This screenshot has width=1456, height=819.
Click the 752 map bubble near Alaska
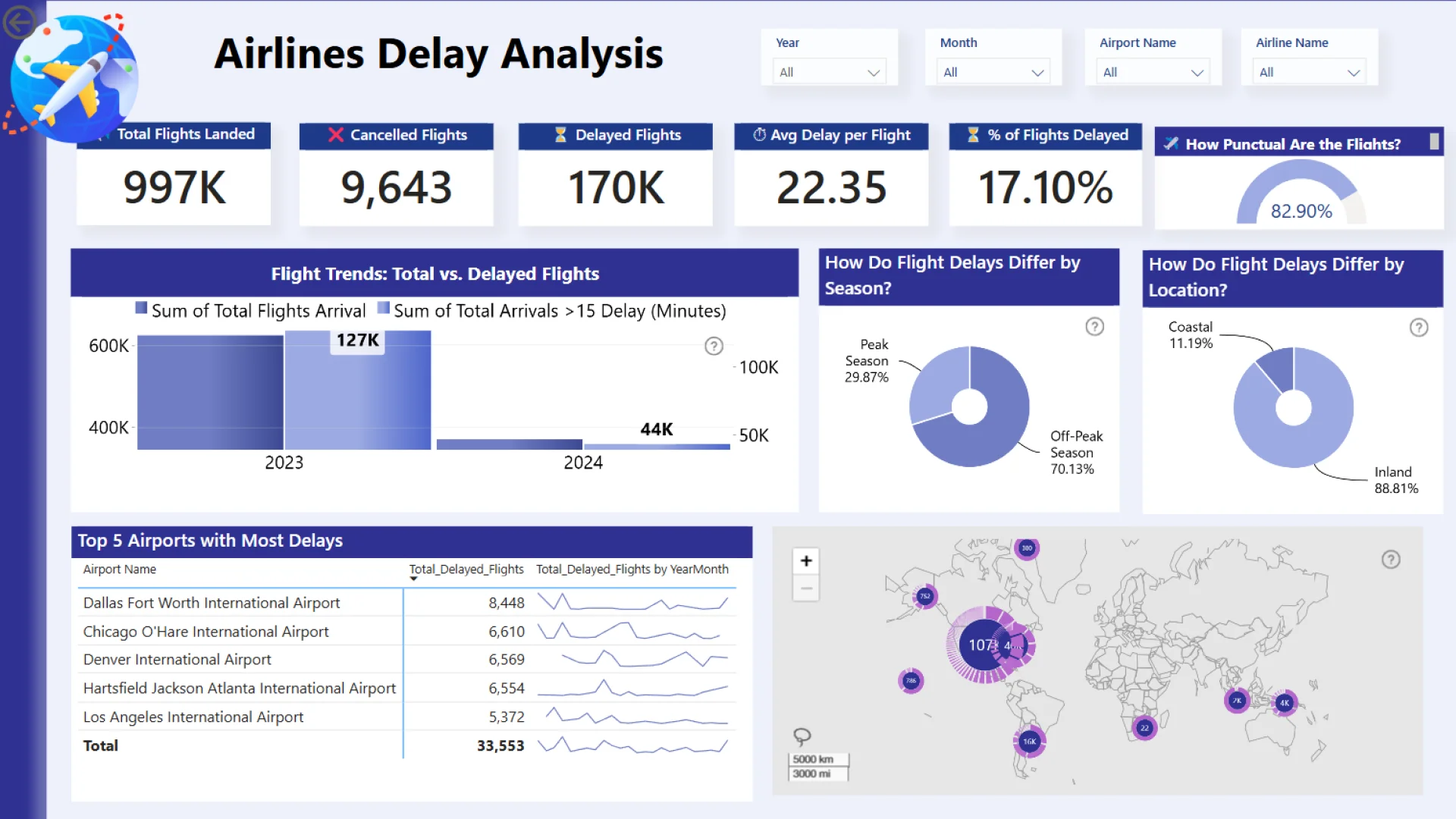(x=925, y=597)
